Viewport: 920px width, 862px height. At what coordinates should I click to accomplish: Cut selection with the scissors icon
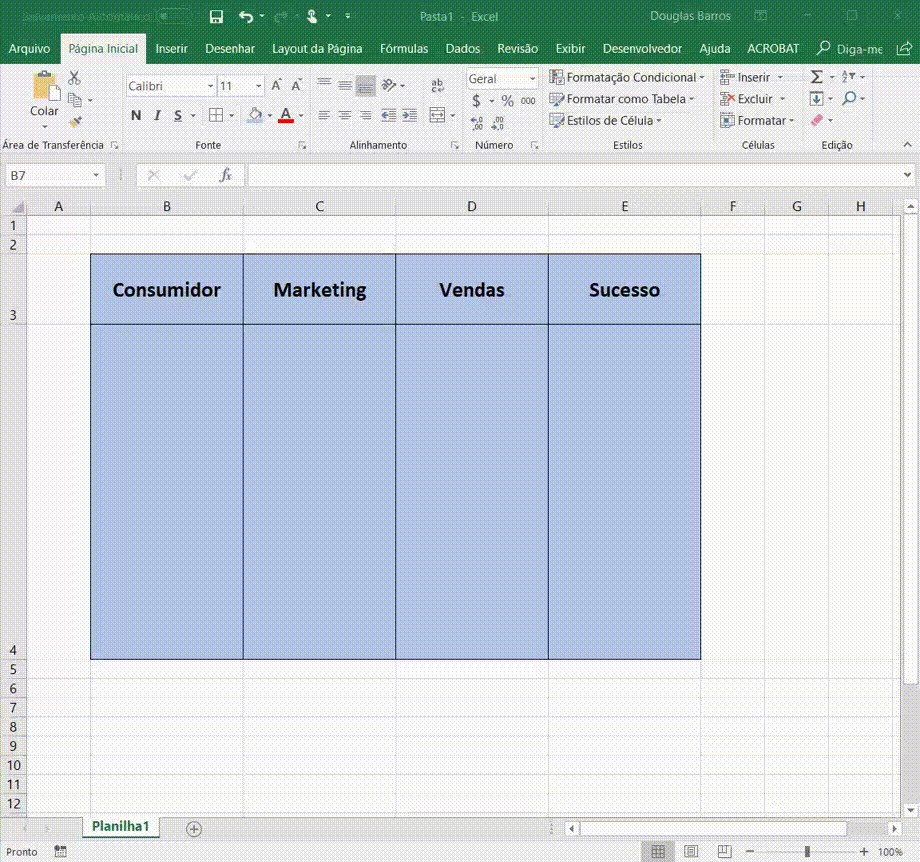pyautogui.click(x=74, y=77)
